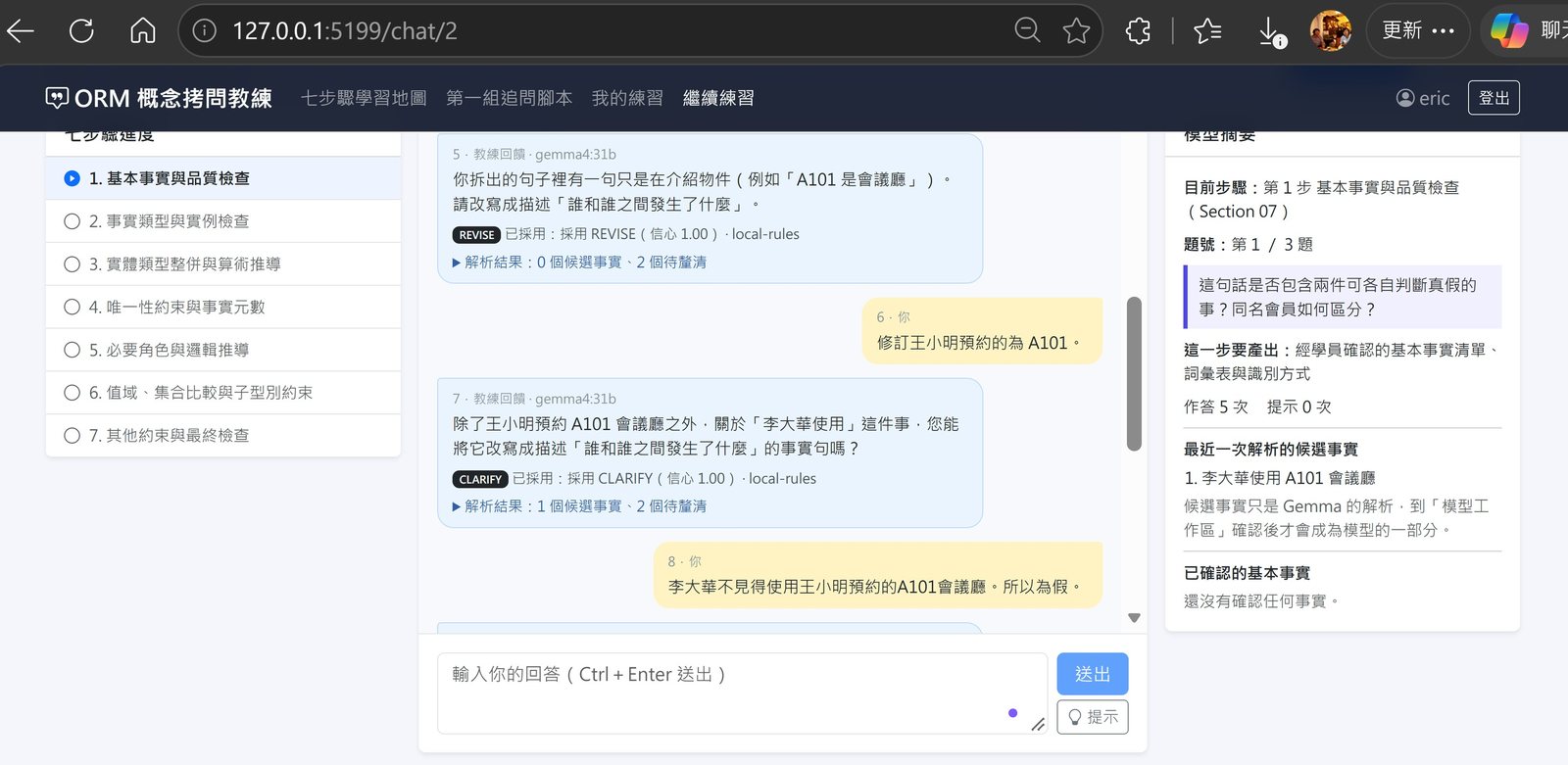Open the zoom magnifier icon in address bar
1568x765 pixels.
pos(1027,31)
